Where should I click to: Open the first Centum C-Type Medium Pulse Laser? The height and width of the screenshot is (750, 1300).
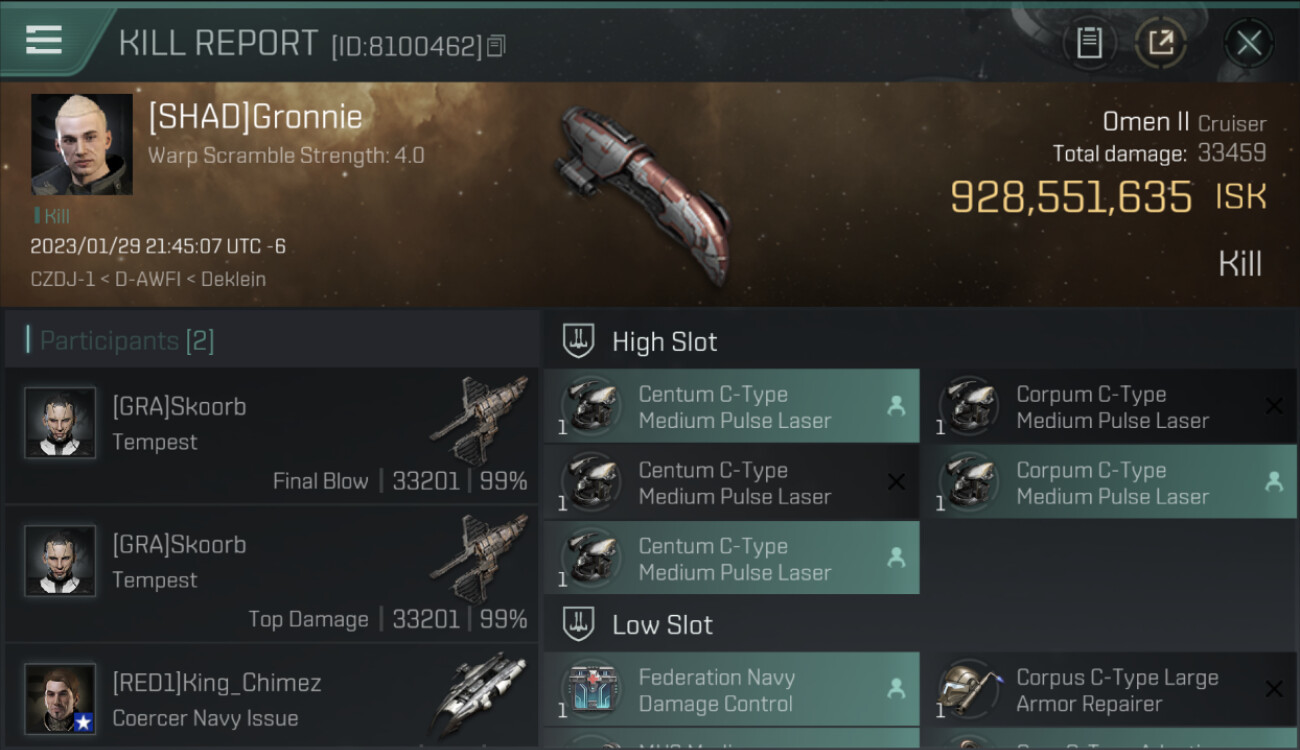tap(731, 406)
